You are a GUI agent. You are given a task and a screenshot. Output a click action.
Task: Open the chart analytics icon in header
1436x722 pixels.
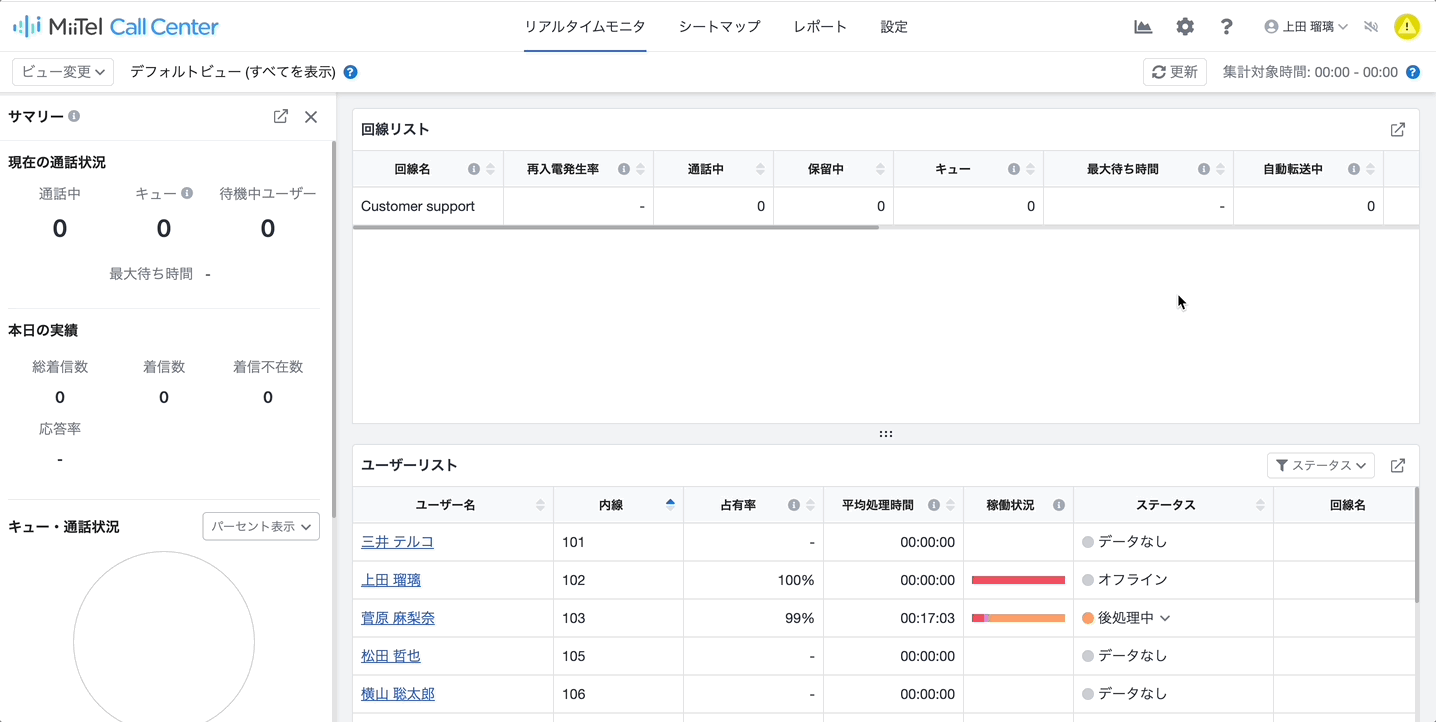pos(1143,27)
